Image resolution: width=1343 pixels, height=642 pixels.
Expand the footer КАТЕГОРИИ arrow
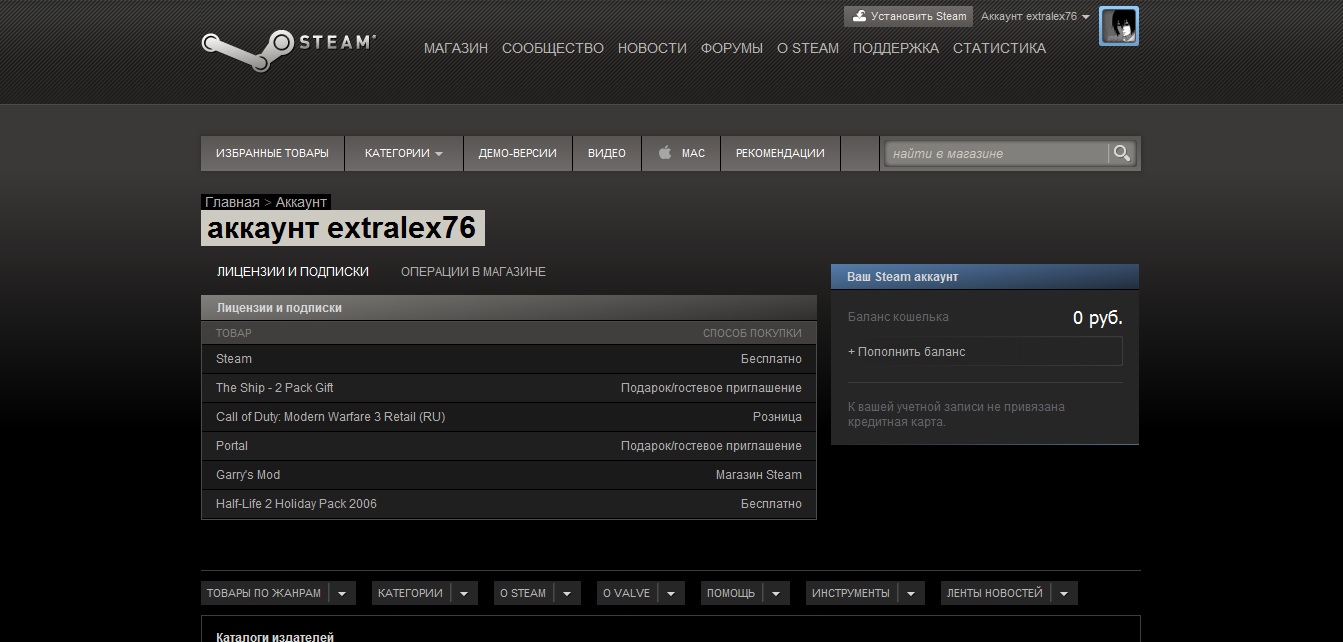464,593
